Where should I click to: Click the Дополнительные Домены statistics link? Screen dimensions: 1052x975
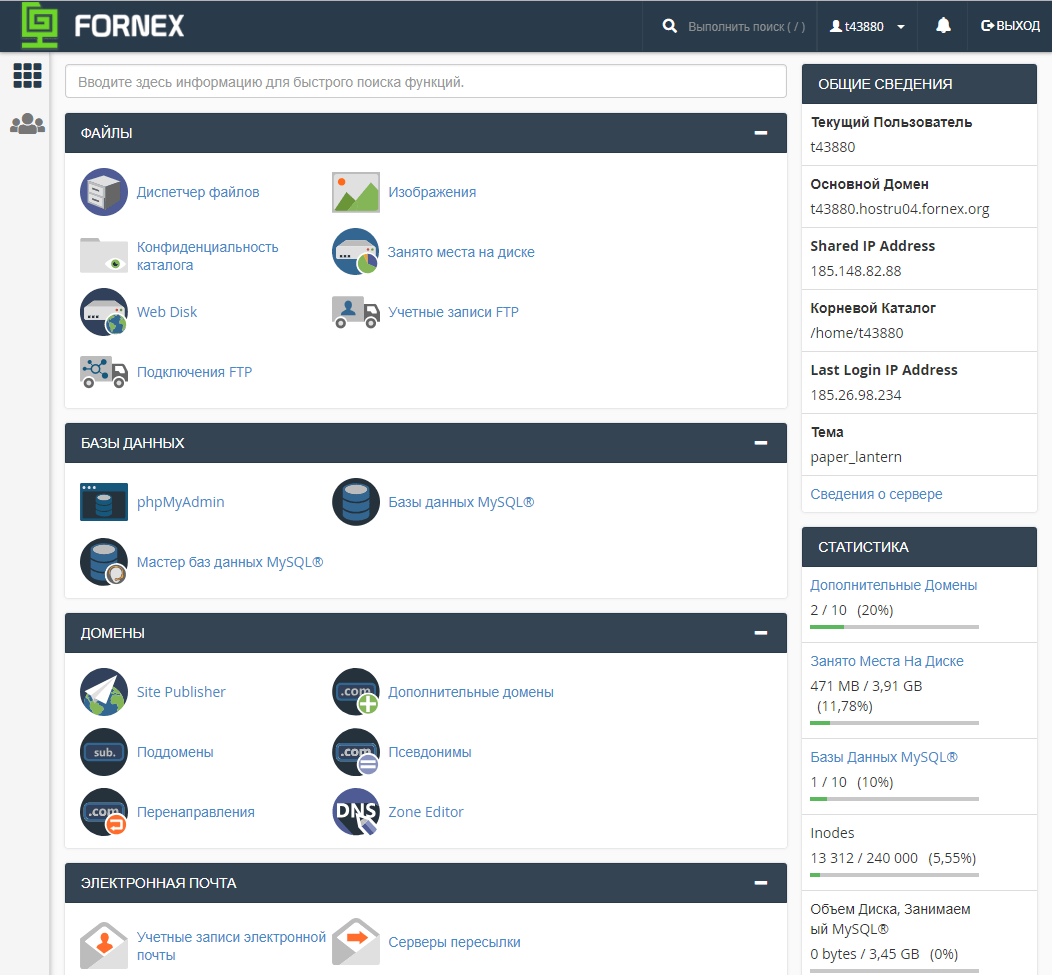coord(893,585)
